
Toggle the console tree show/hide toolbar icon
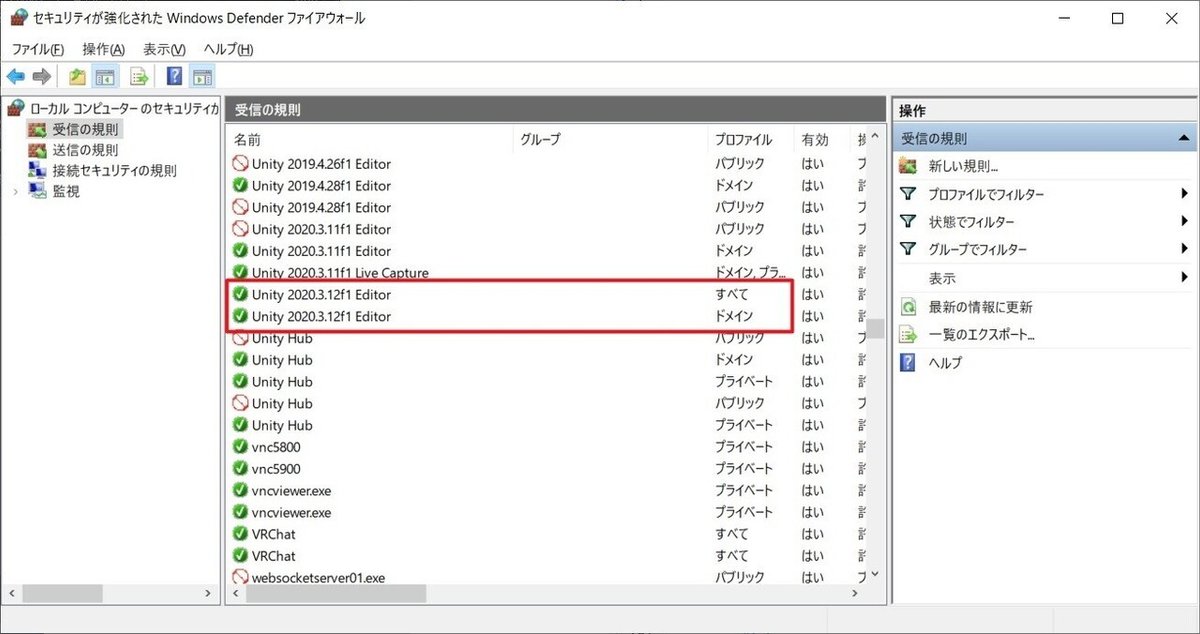point(105,76)
